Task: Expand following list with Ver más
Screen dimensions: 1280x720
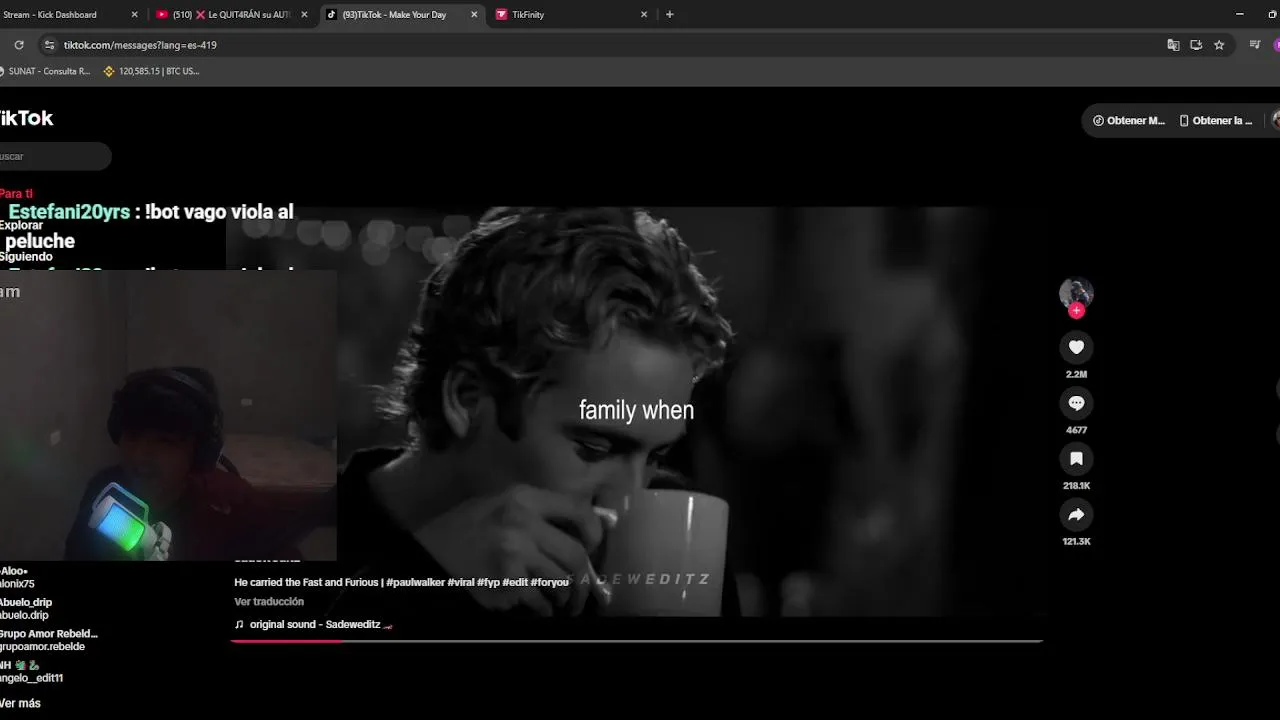Action: pyautogui.click(x=20, y=703)
